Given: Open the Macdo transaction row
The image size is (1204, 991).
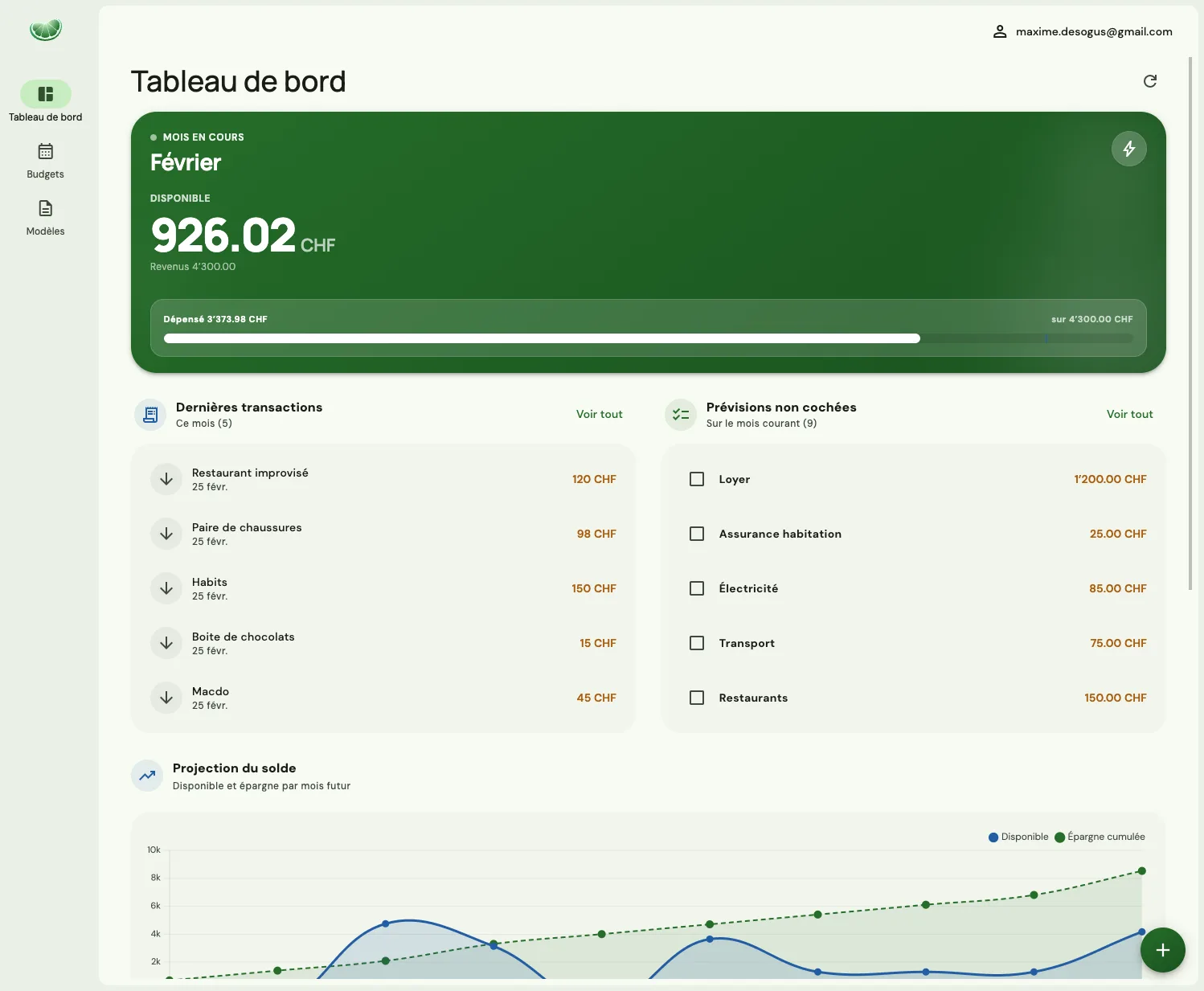Looking at the screenshot, I should (383, 698).
